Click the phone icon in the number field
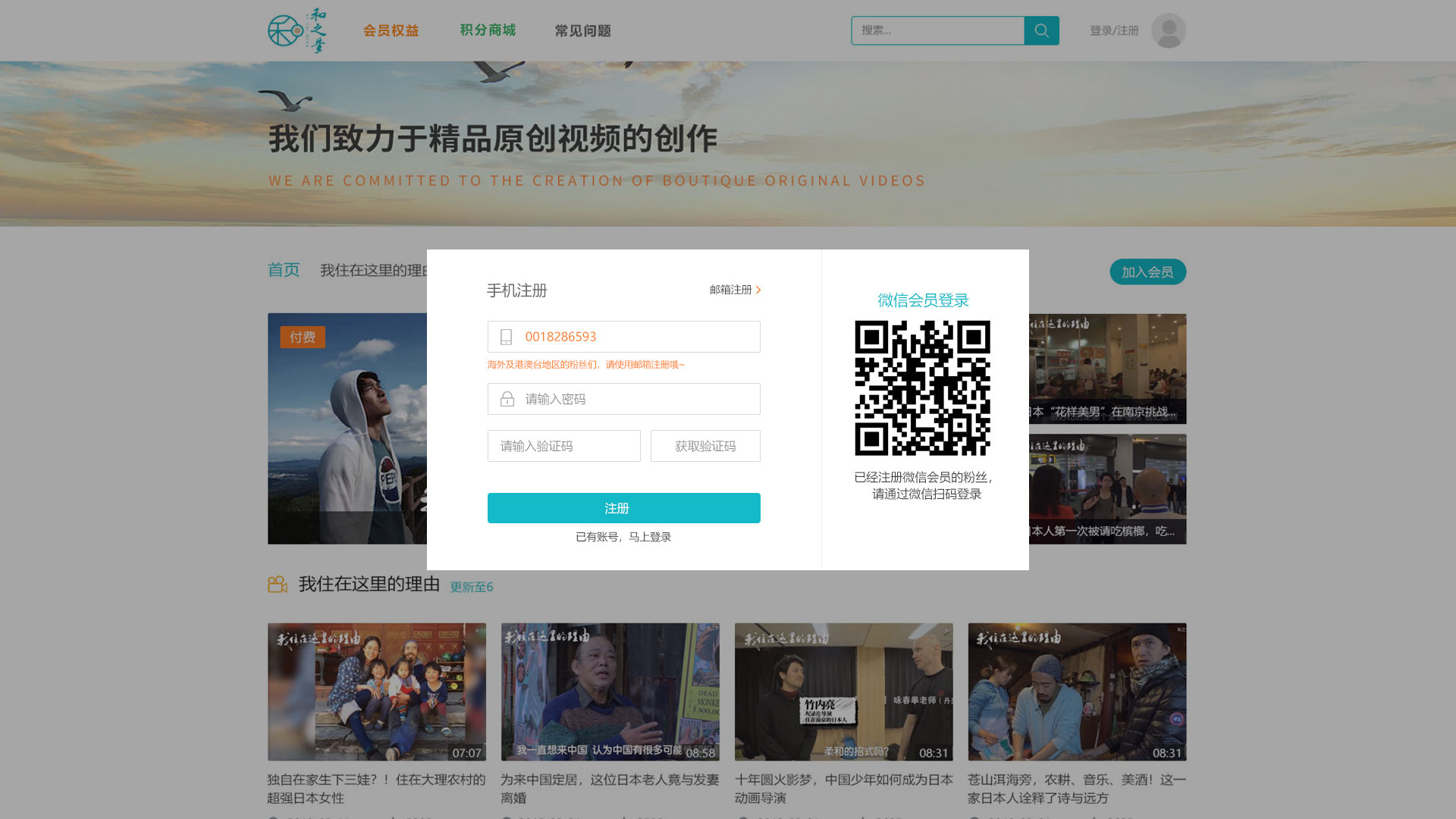 (x=507, y=337)
